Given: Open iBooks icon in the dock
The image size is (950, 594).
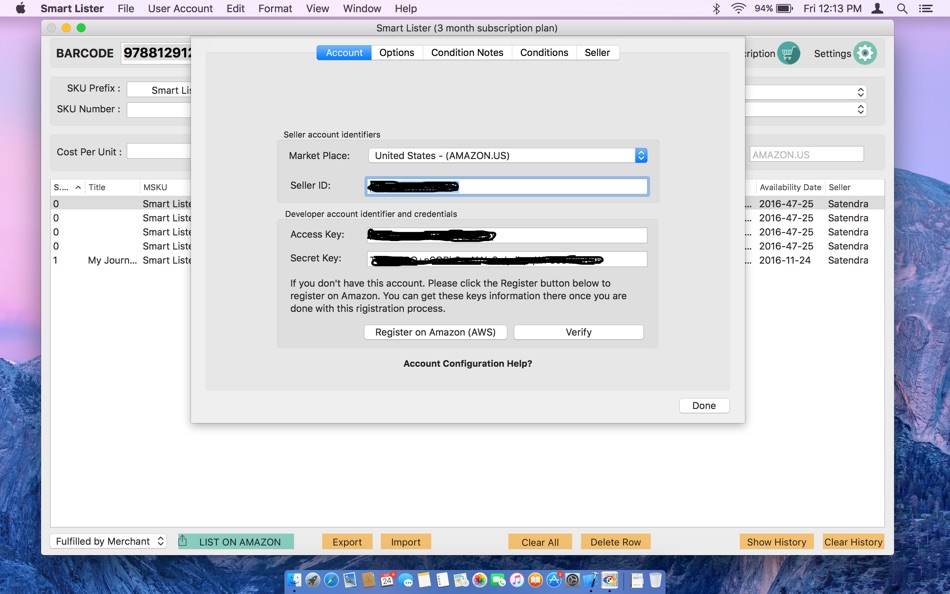Looking at the screenshot, I should 536,580.
